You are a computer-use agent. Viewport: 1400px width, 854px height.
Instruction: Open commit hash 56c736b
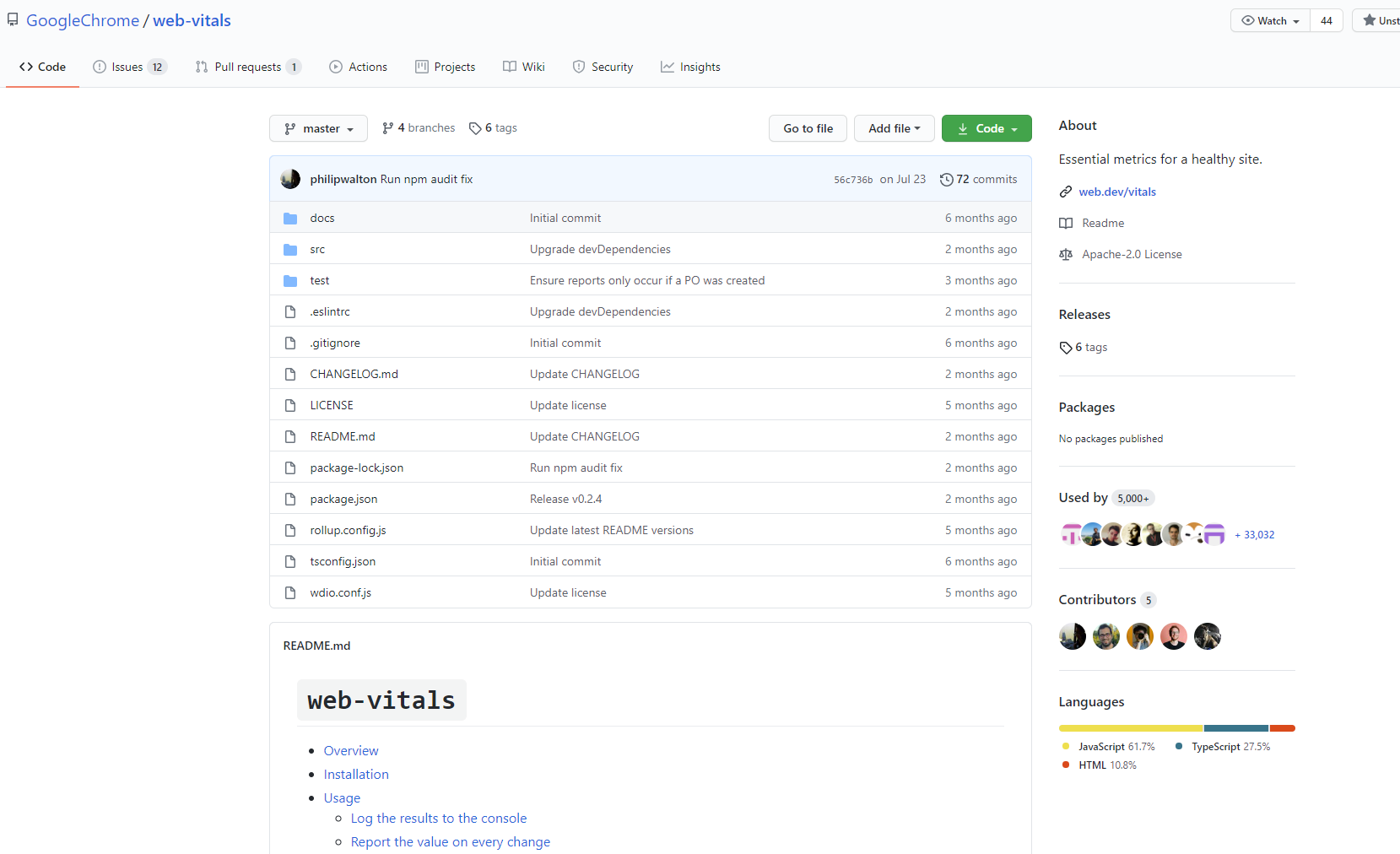click(x=853, y=180)
